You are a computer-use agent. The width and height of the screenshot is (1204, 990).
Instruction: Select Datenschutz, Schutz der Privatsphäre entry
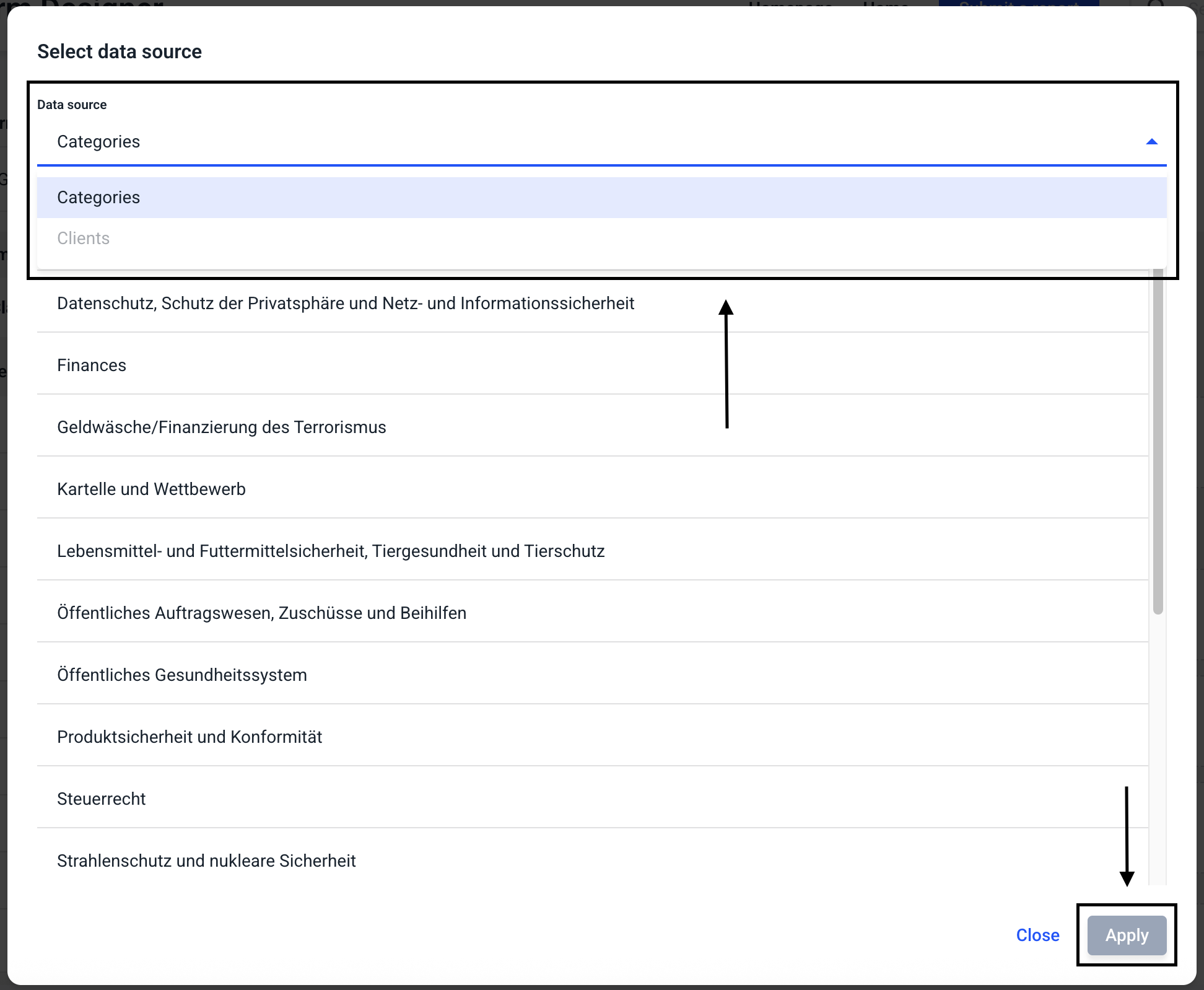coord(345,304)
